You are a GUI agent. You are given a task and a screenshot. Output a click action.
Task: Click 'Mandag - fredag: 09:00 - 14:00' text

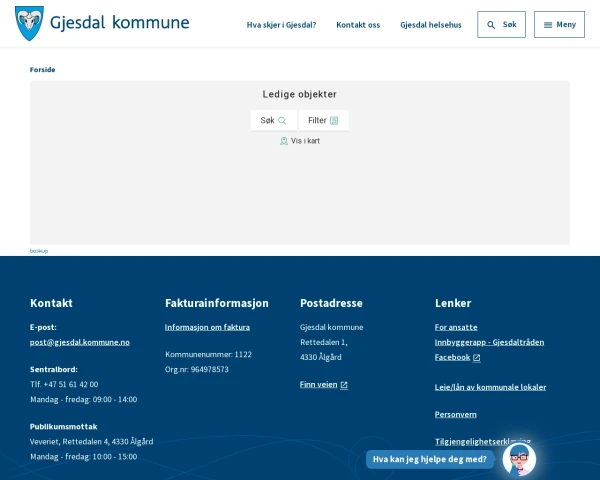(x=83, y=400)
